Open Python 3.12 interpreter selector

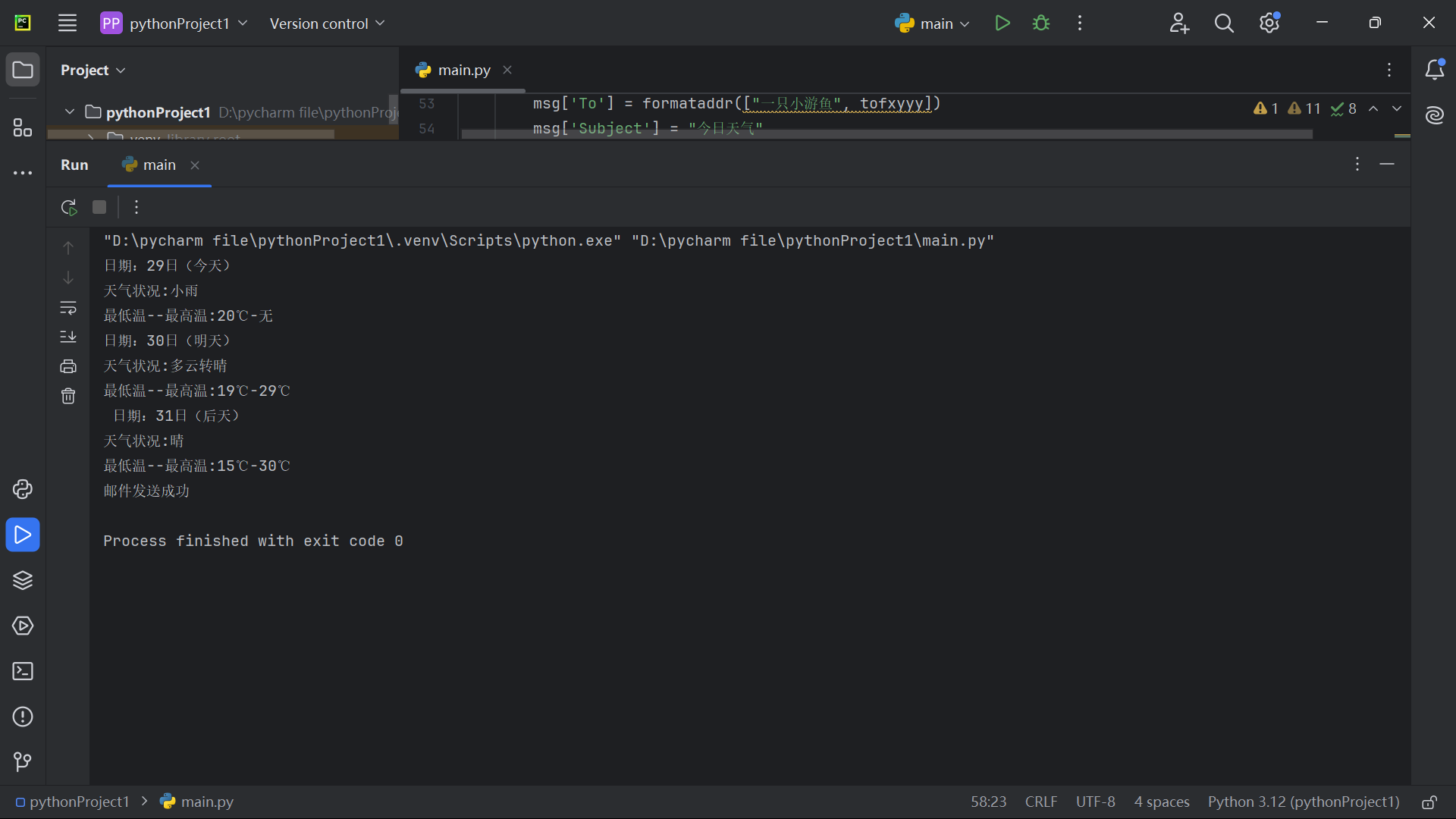pos(1304,802)
